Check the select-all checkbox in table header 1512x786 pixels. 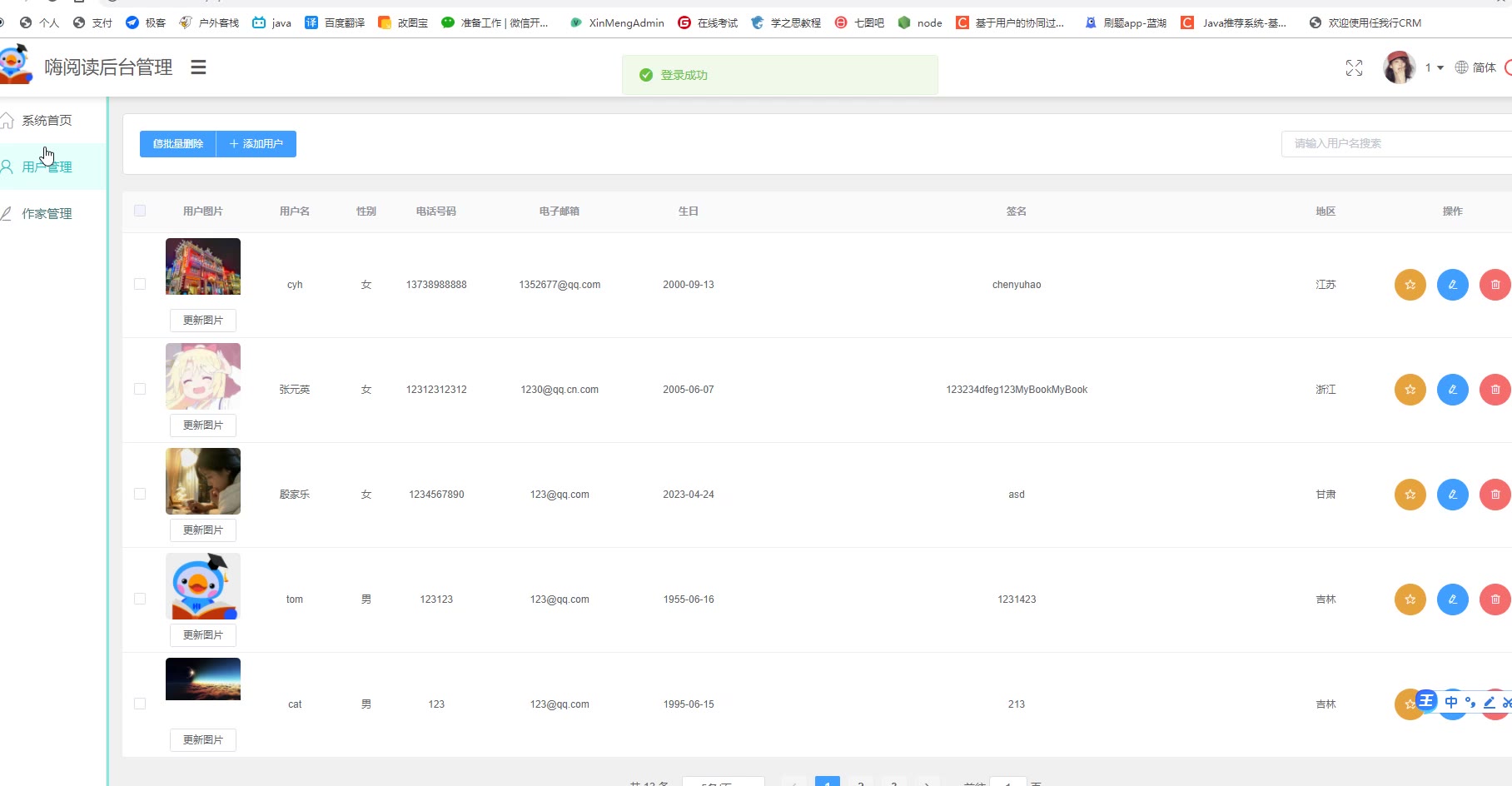[x=140, y=211]
